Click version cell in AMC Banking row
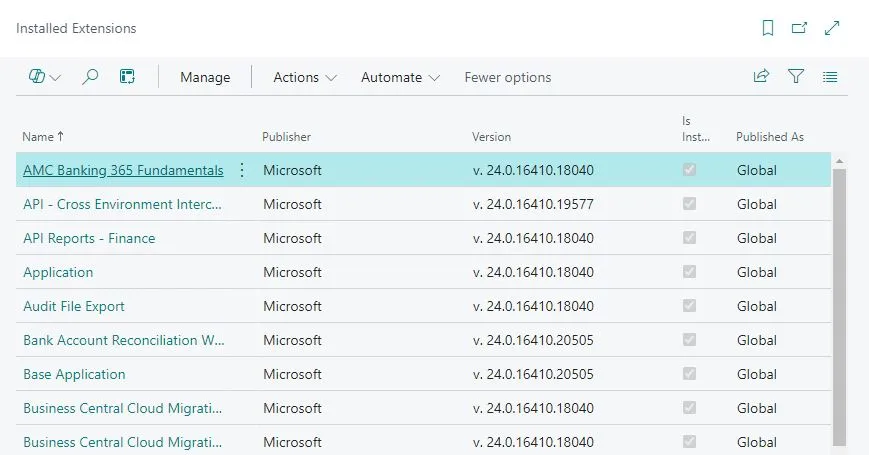 coord(533,170)
